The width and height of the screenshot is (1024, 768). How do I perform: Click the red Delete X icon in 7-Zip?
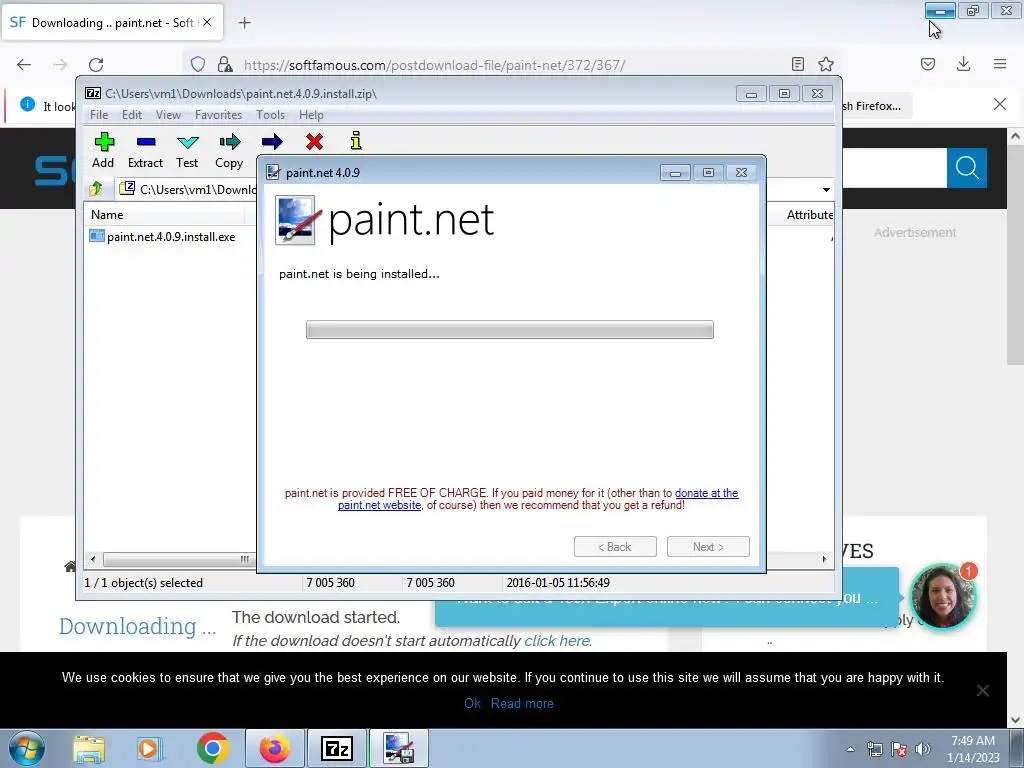pos(314,141)
